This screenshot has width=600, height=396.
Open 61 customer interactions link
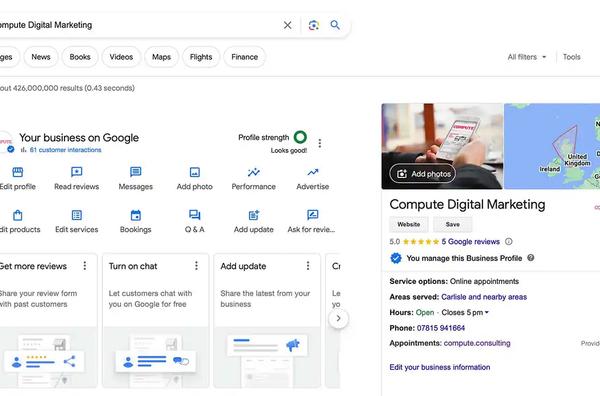pos(65,150)
